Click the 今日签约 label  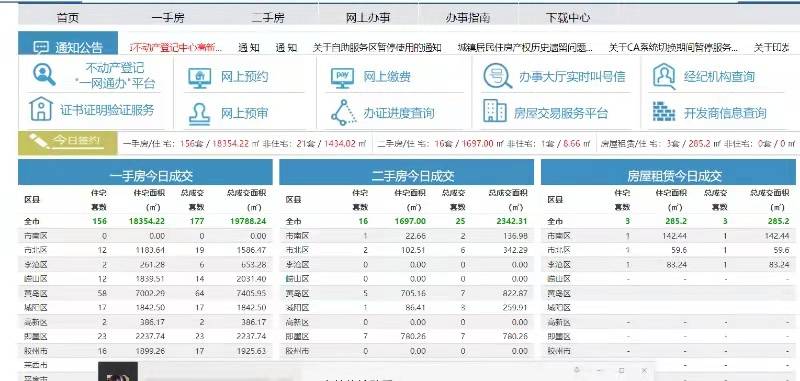click(77, 140)
